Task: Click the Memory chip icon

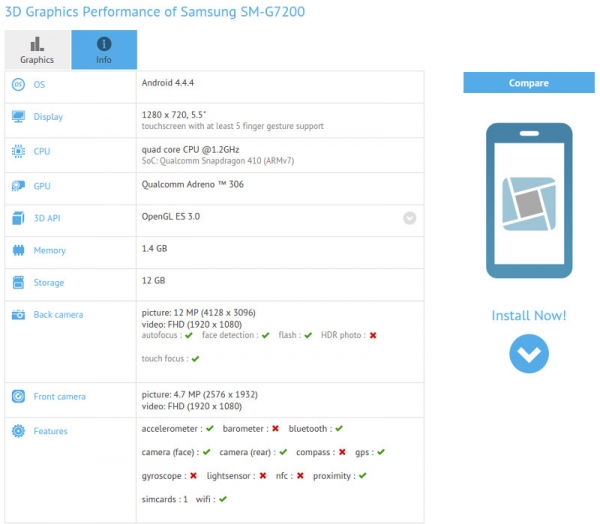Action: click(18, 250)
